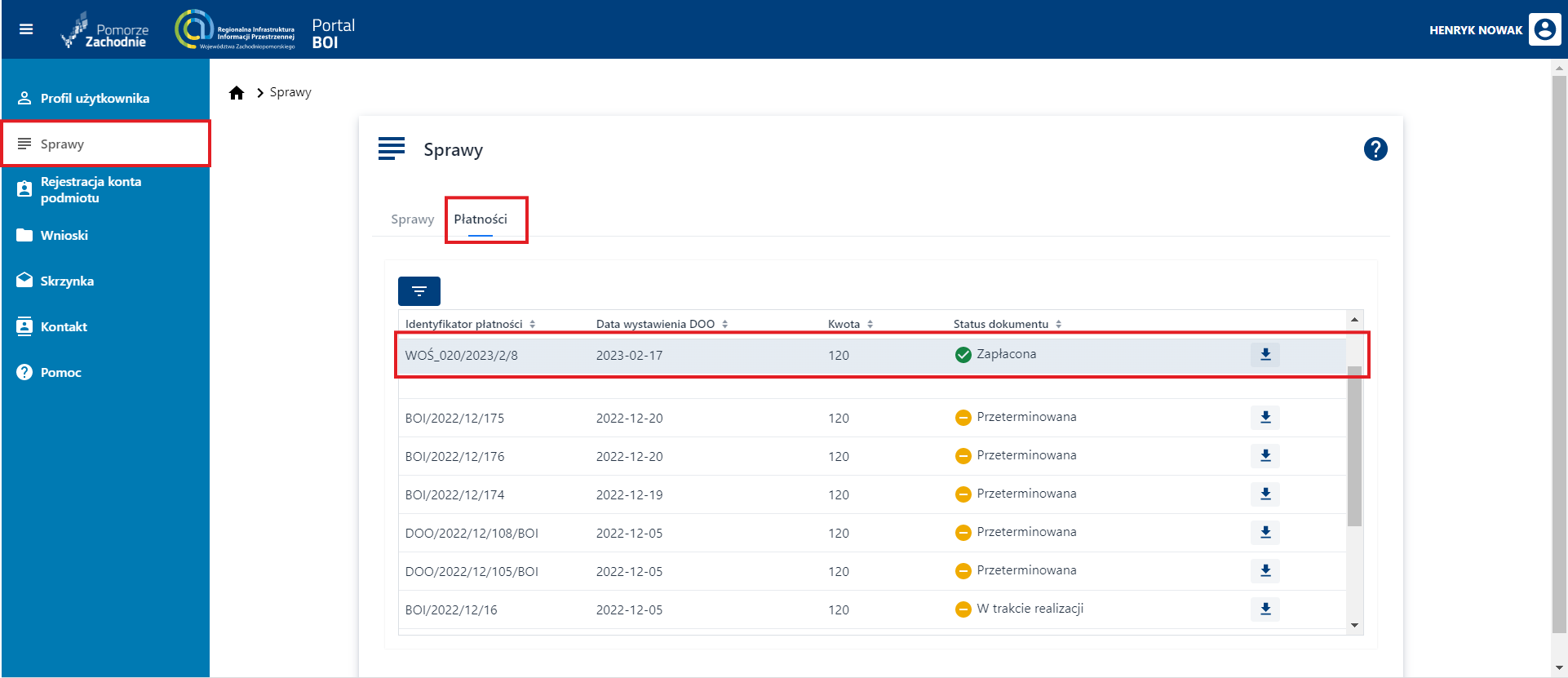Select the Płatności tab
Image resolution: width=1568 pixels, height=678 pixels.
pyautogui.click(x=481, y=219)
